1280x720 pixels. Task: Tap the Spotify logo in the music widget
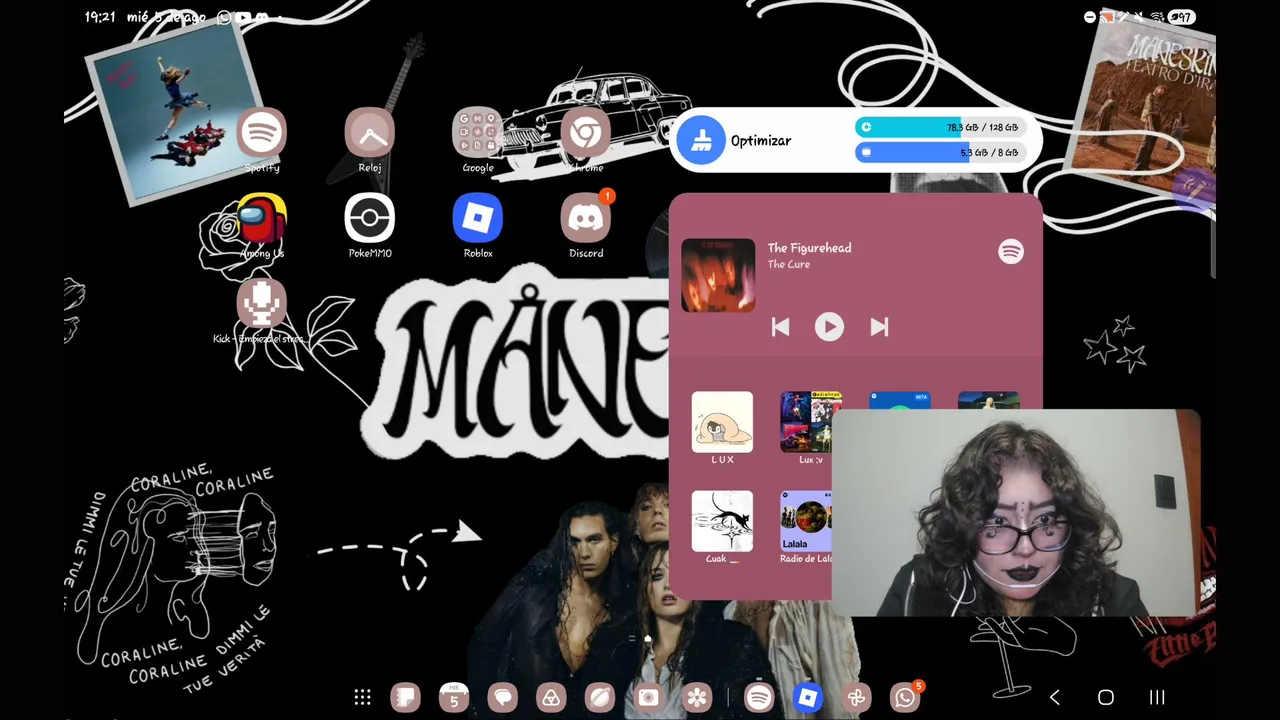coord(1011,251)
